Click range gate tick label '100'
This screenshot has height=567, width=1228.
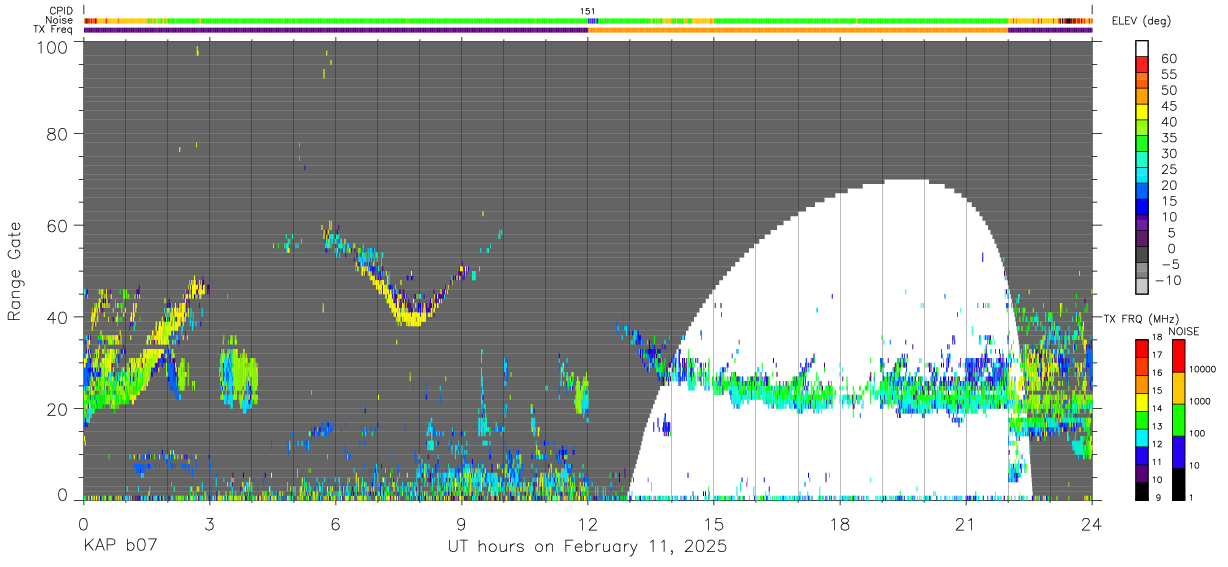[x=54, y=46]
